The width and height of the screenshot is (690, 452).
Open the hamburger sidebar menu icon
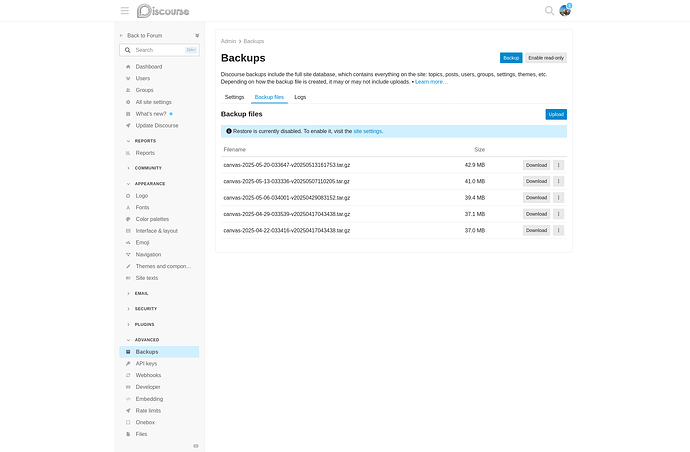click(125, 11)
